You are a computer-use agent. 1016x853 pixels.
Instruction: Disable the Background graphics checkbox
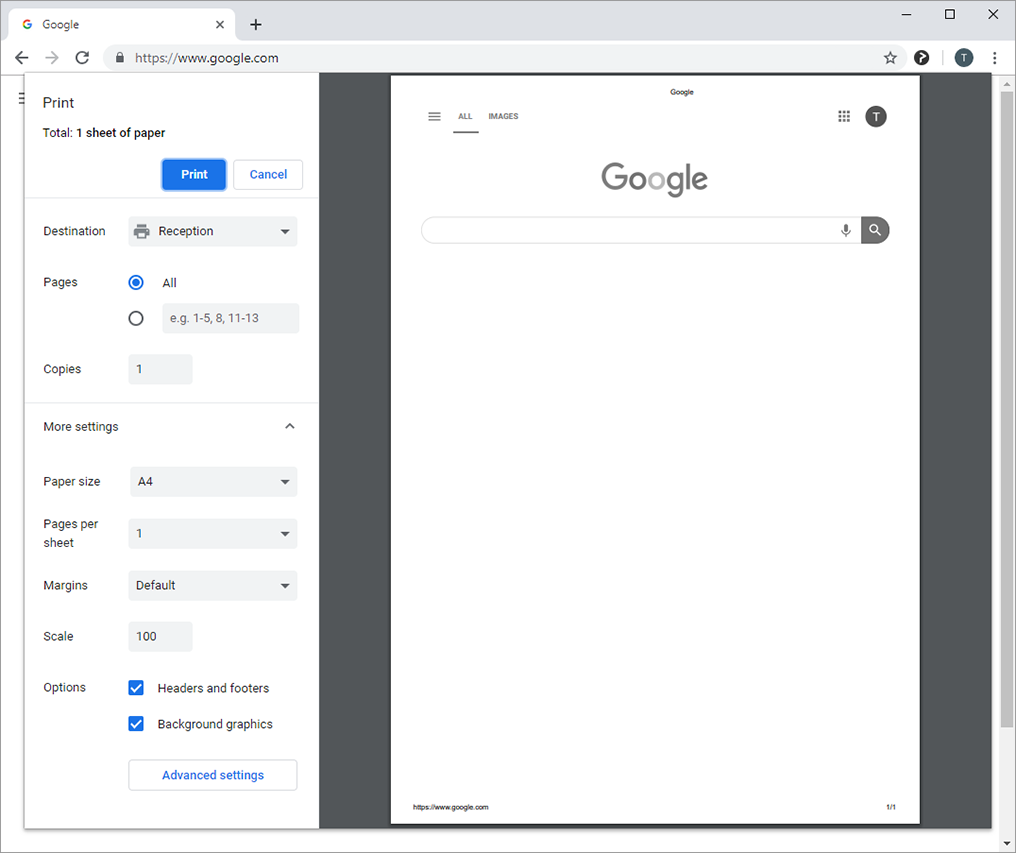[136, 724]
